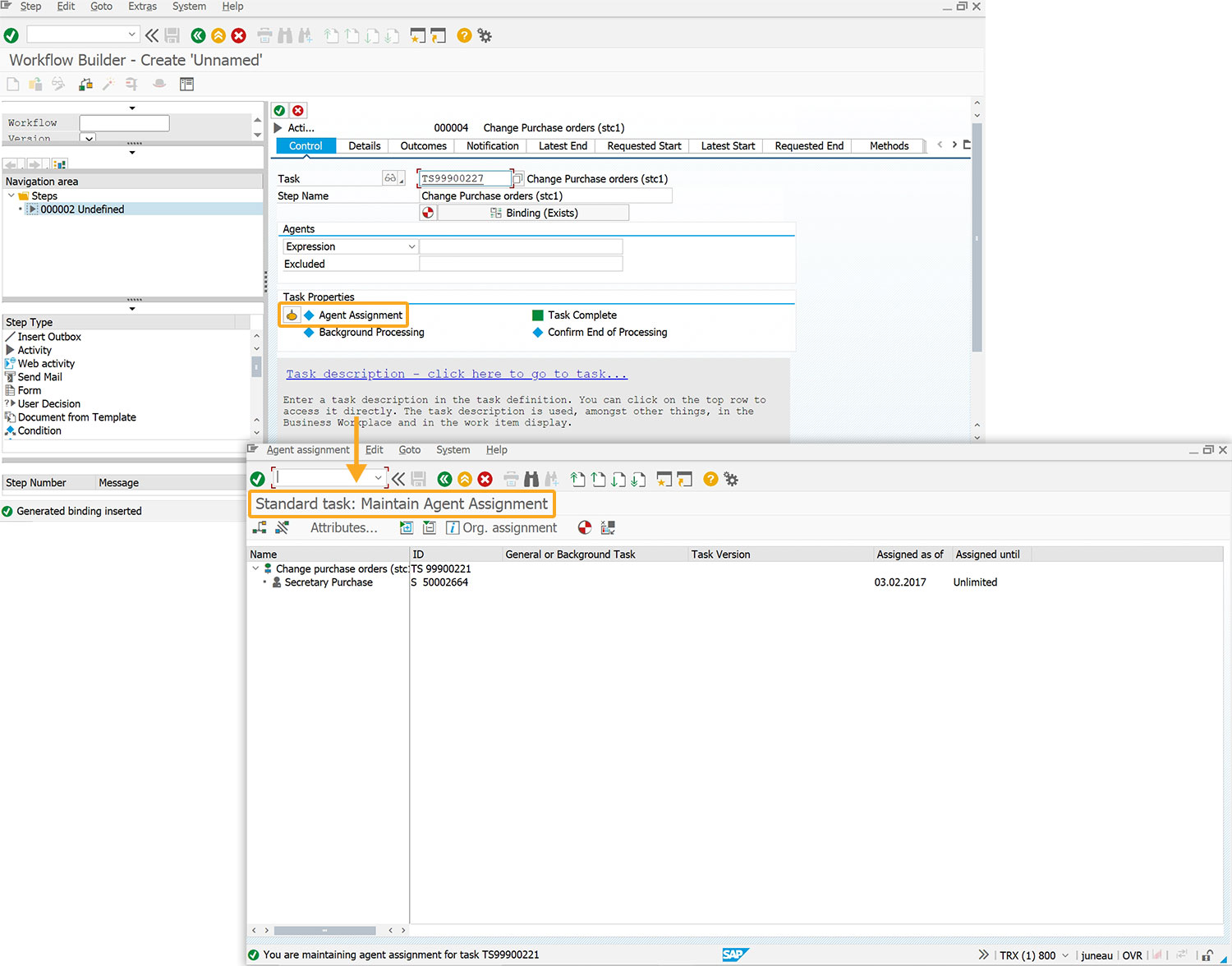Click the Binding (Exists) button
The image size is (1232, 966).
pyautogui.click(x=533, y=213)
